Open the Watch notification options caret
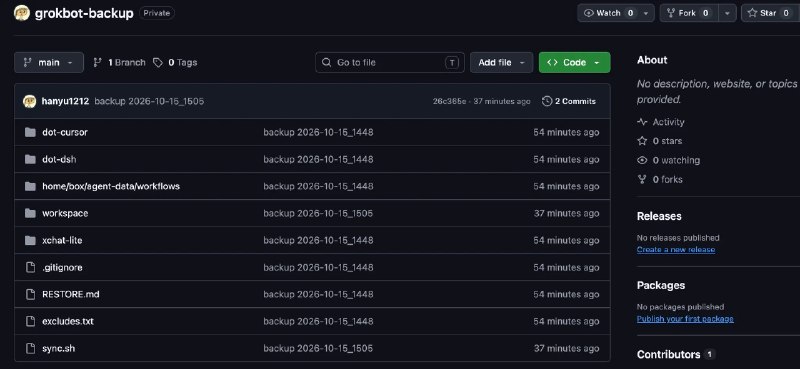The image size is (800, 369). [646, 13]
